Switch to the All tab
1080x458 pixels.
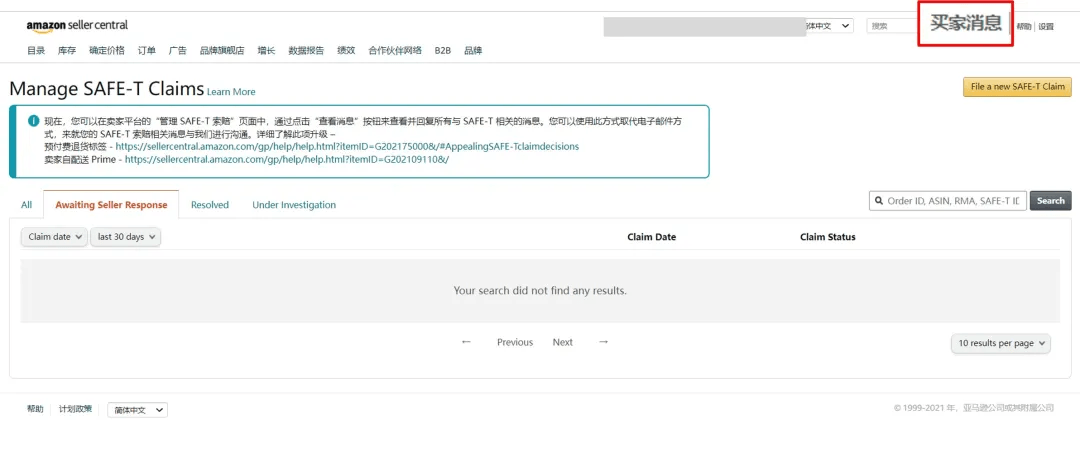(x=26, y=205)
